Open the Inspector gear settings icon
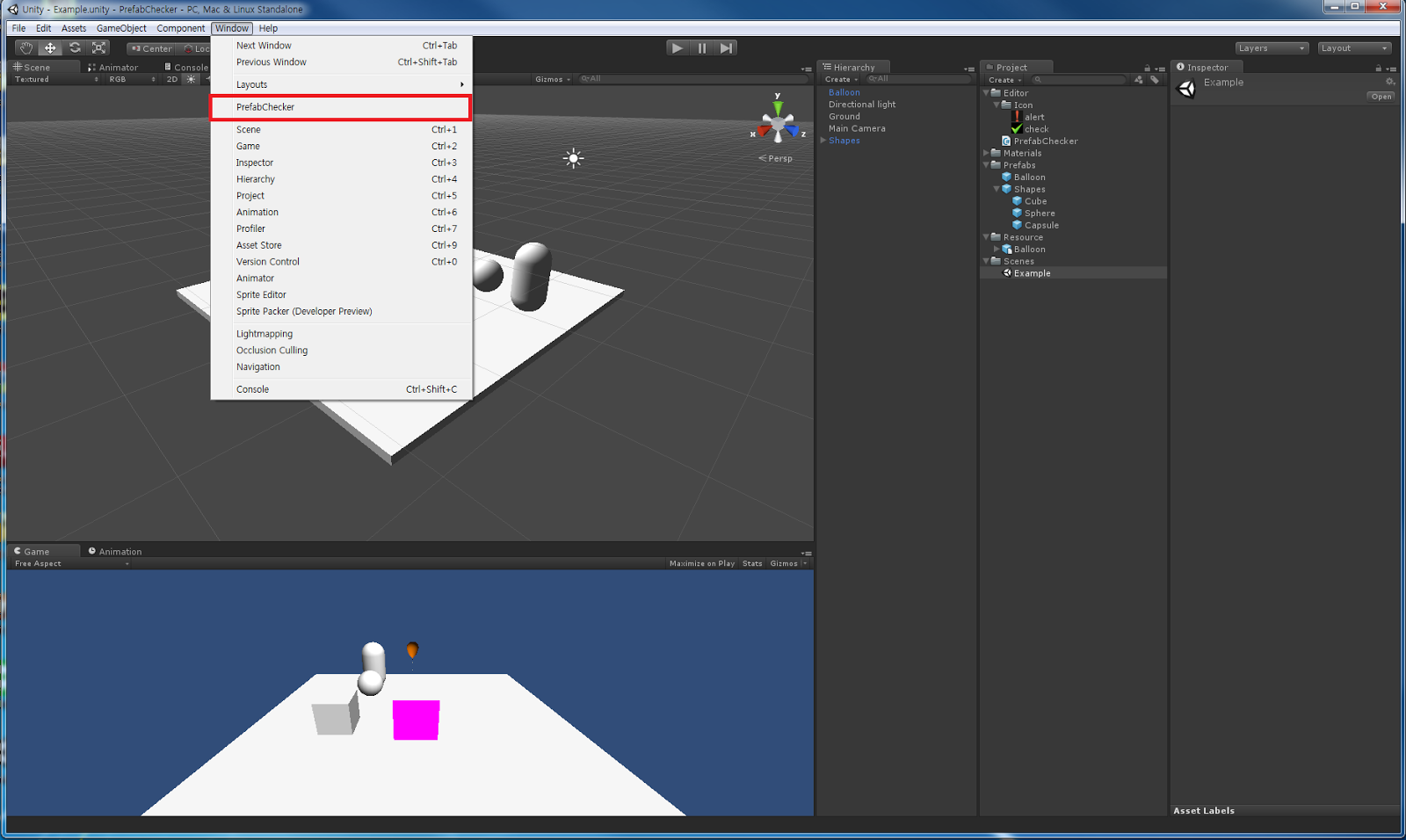The image size is (1406, 840). click(x=1390, y=82)
